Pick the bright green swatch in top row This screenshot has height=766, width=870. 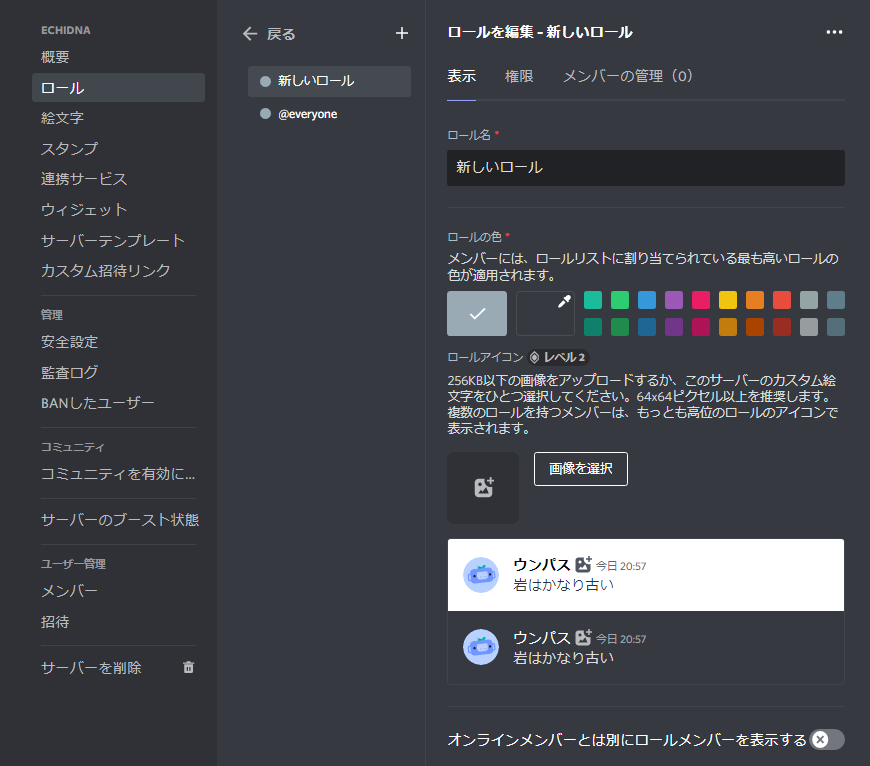(620, 300)
